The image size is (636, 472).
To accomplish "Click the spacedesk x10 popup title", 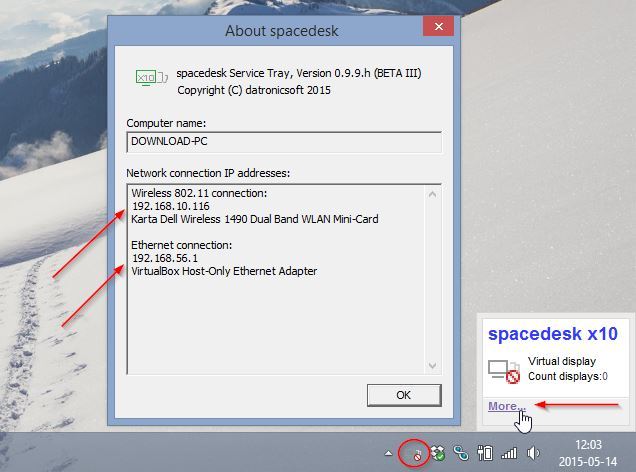I will click(552, 334).
